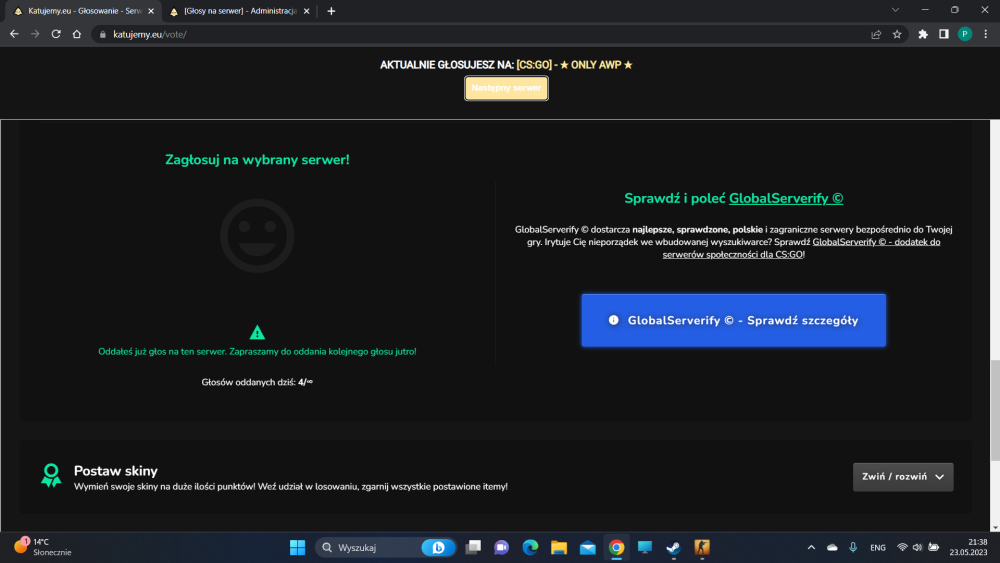Click the Google Chrome taskbar icon
Image resolution: width=1000 pixels, height=563 pixels.
click(x=616, y=547)
